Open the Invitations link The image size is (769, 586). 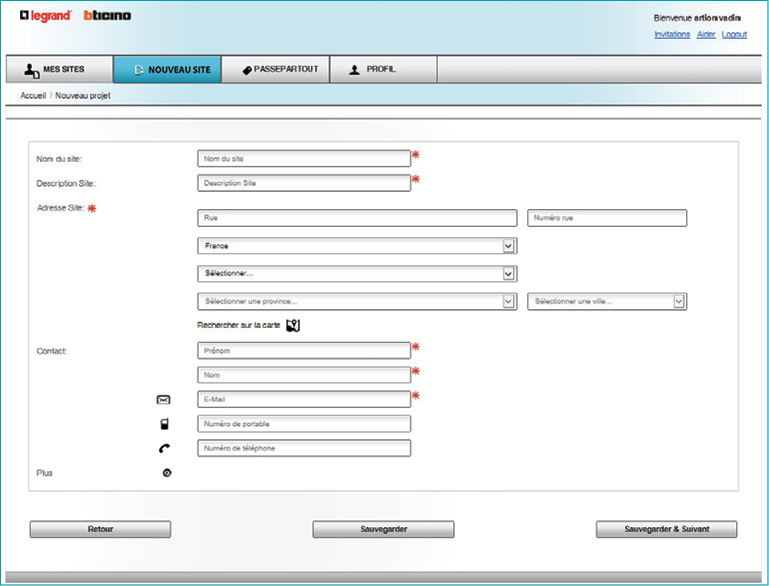(672, 34)
